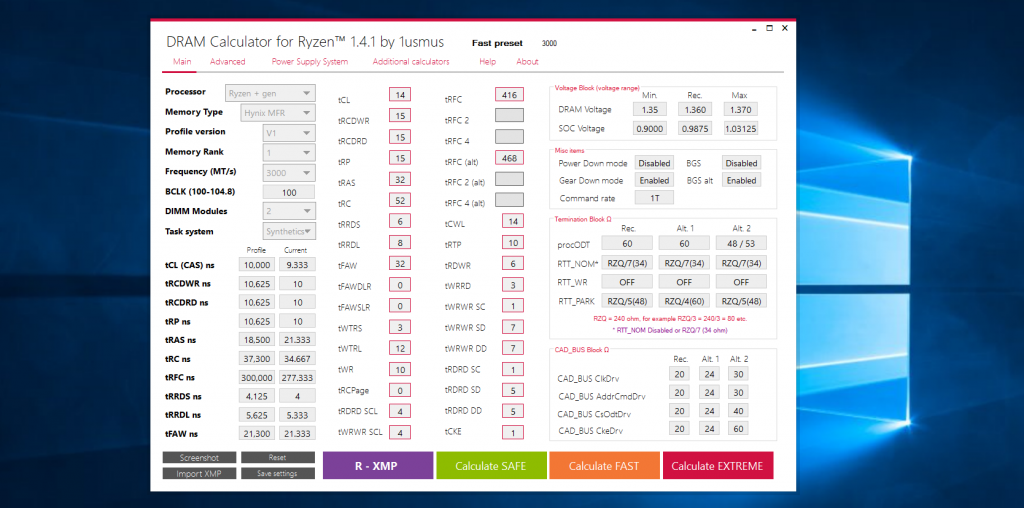Image resolution: width=1024 pixels, height=508 pixels.
Task: Click the tCKE value field
Action: (x=513, y=432)
